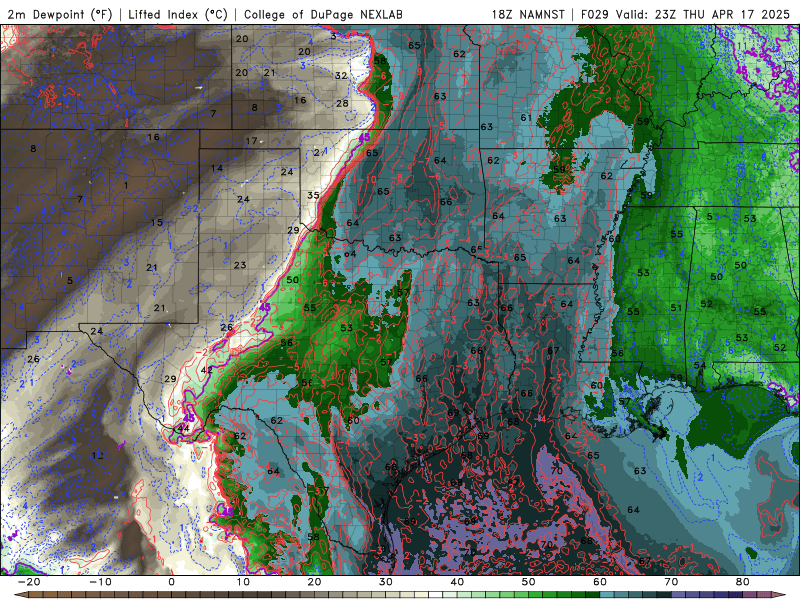This screenshot has width=800, height=600.
Task: Click the 40 label on the color scale
Action: [x=457, y=582]
